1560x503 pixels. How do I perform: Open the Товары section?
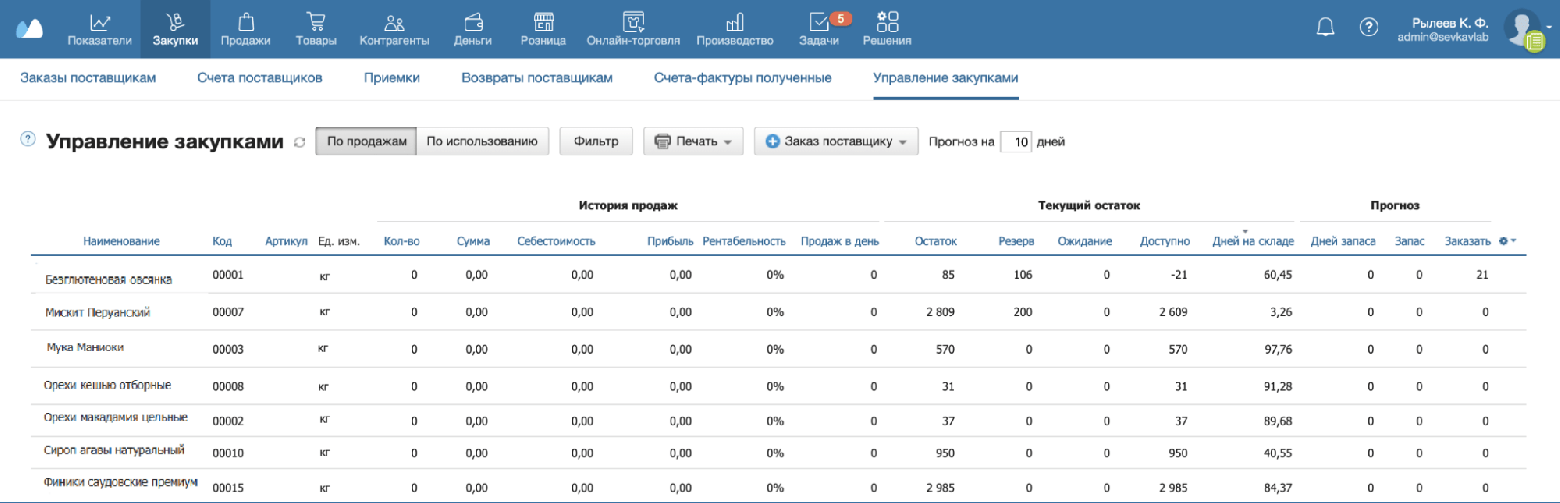tap(316, 29)
